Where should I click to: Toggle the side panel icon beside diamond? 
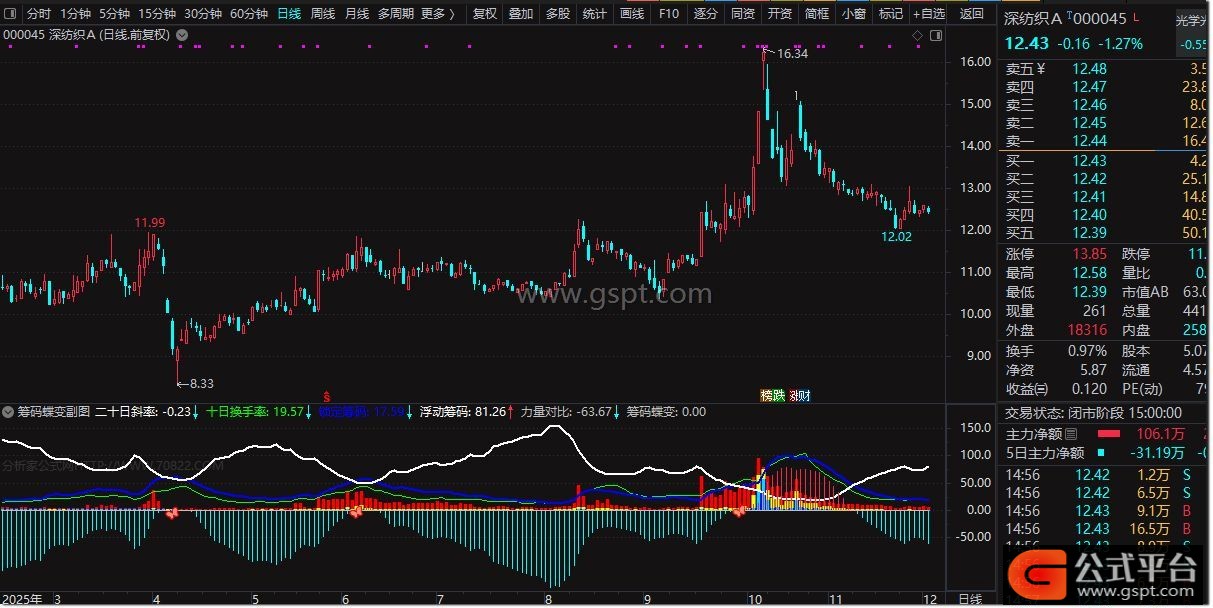point(935,36)
